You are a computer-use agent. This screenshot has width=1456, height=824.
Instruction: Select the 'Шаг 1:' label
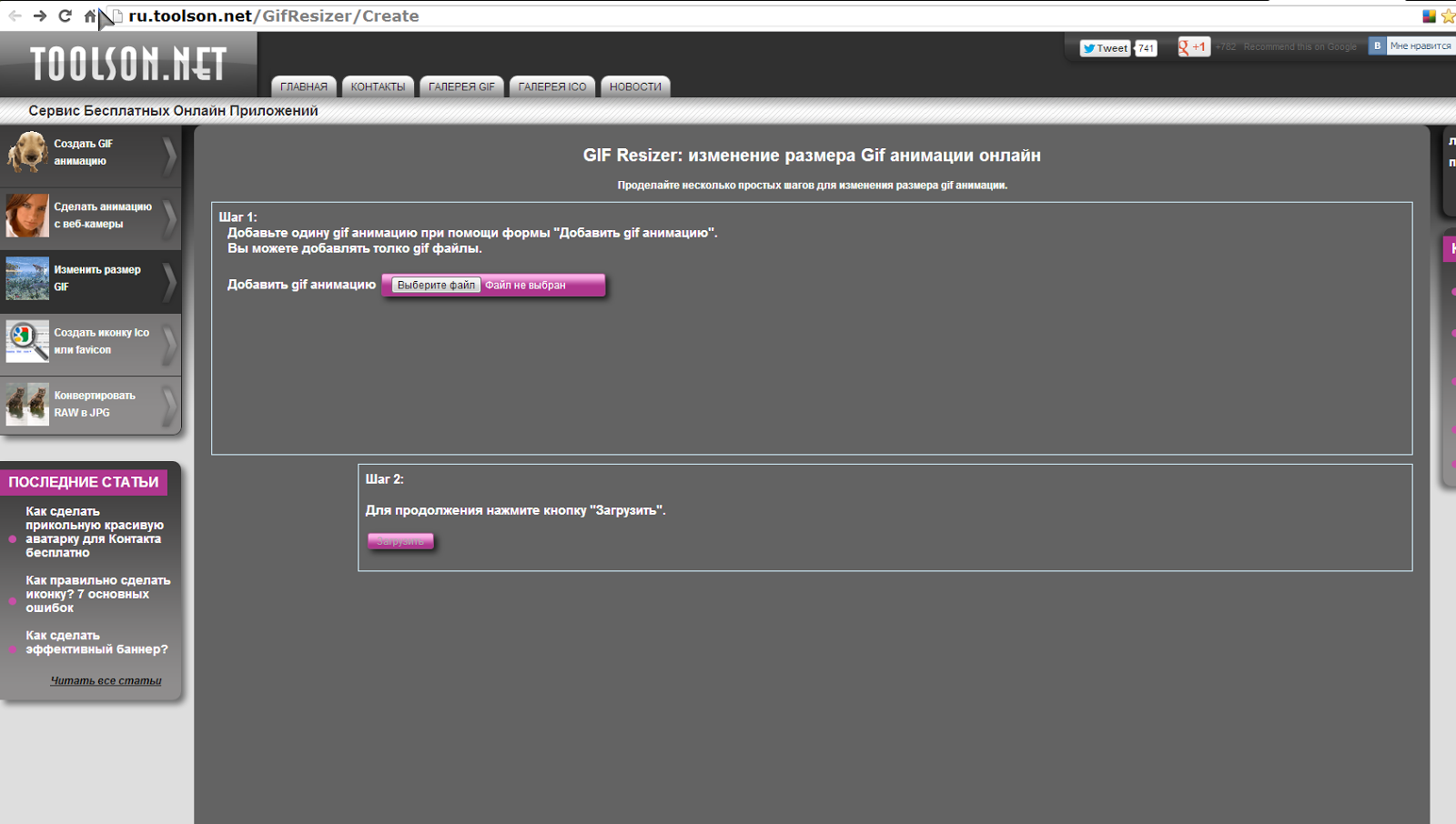[238, 217]
